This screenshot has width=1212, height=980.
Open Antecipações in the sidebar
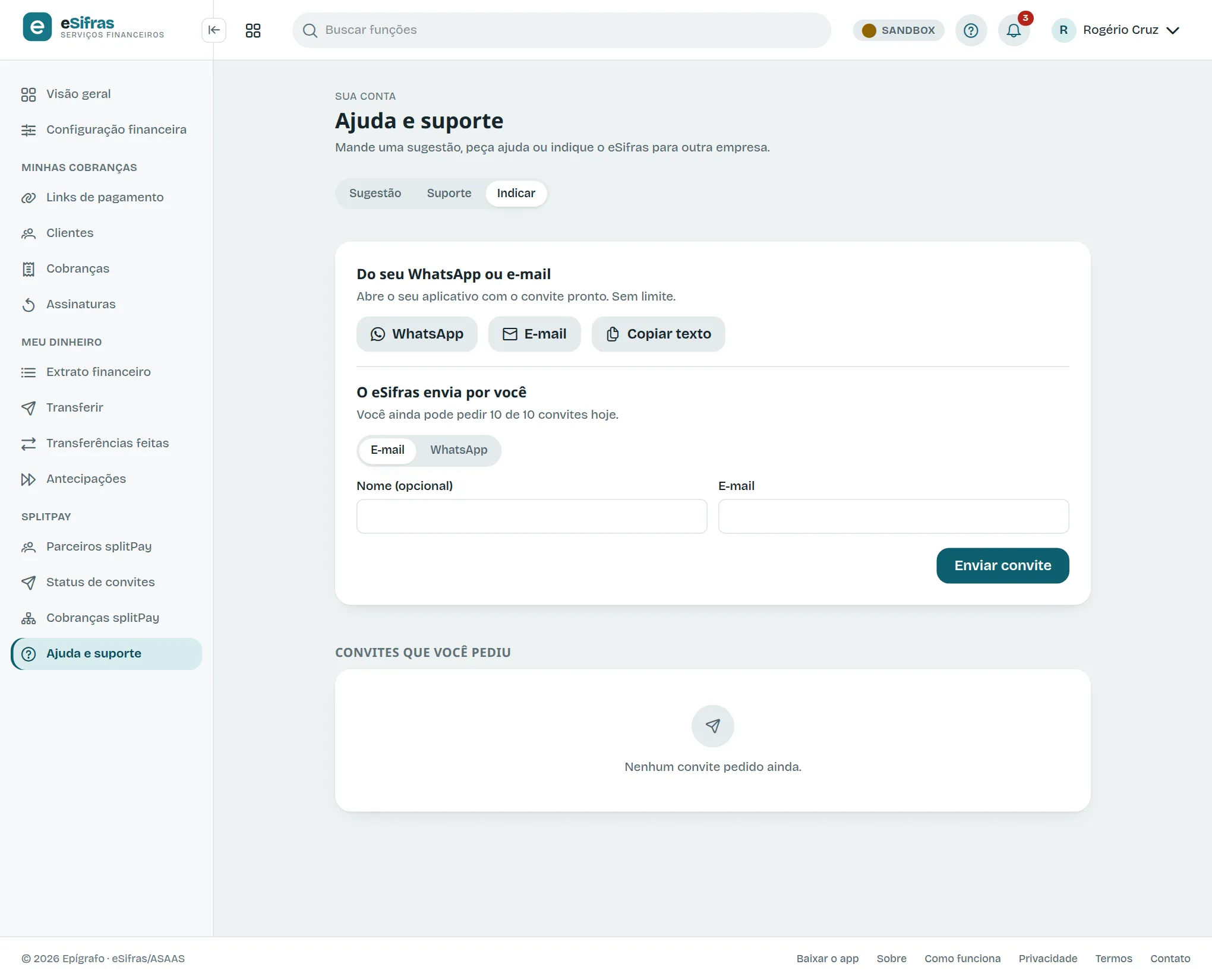[86, 479]
